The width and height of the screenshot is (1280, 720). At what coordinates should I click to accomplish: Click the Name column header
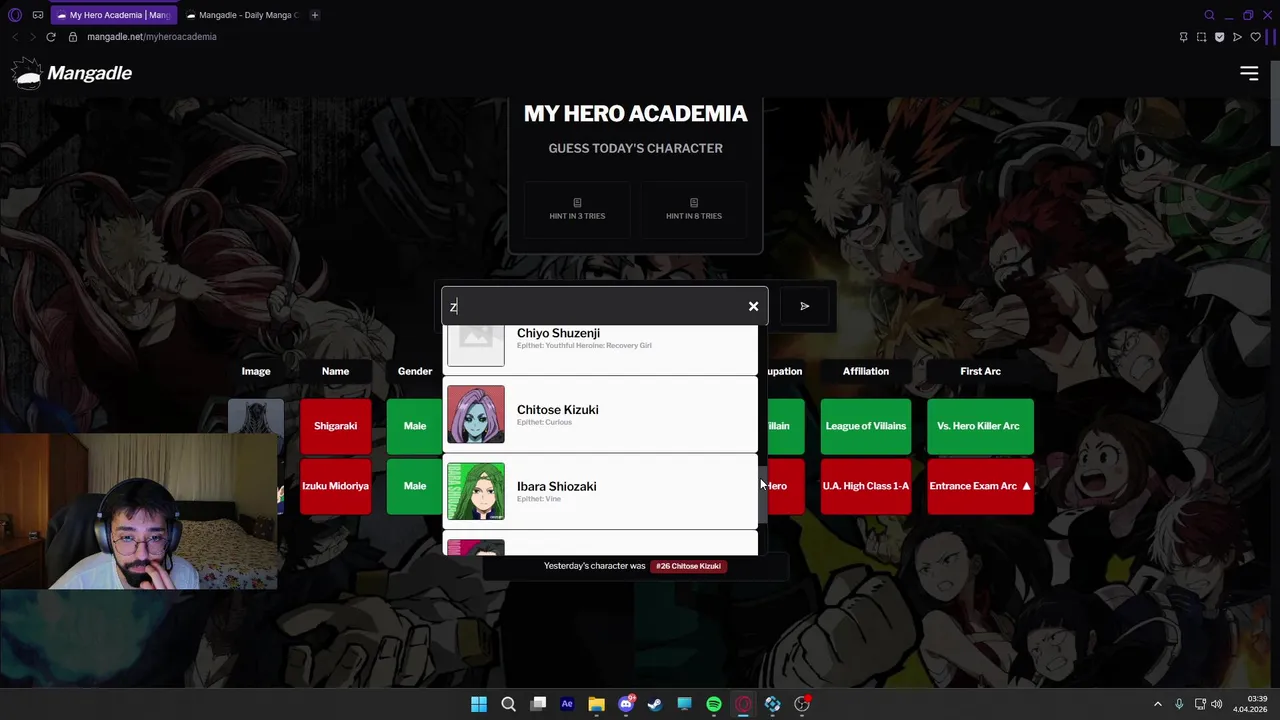[335, 371]
